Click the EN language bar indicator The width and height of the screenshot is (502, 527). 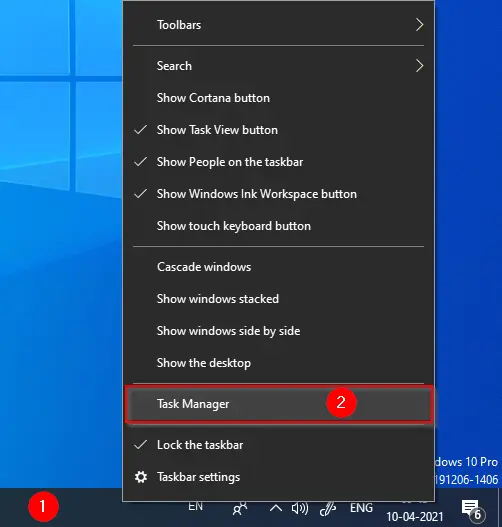tap(195, 506)
